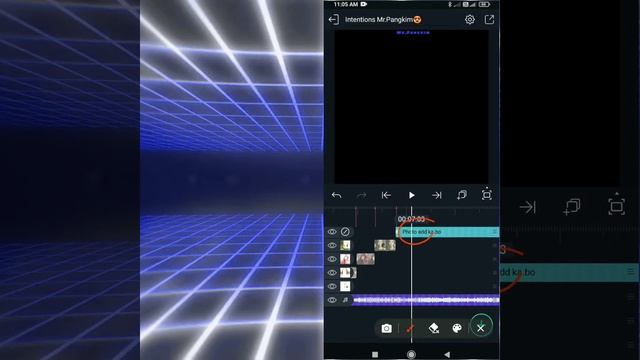Click the 00:07:03 timecode display
This screenshot has height=360, width=640.
[x=411, y=219]
